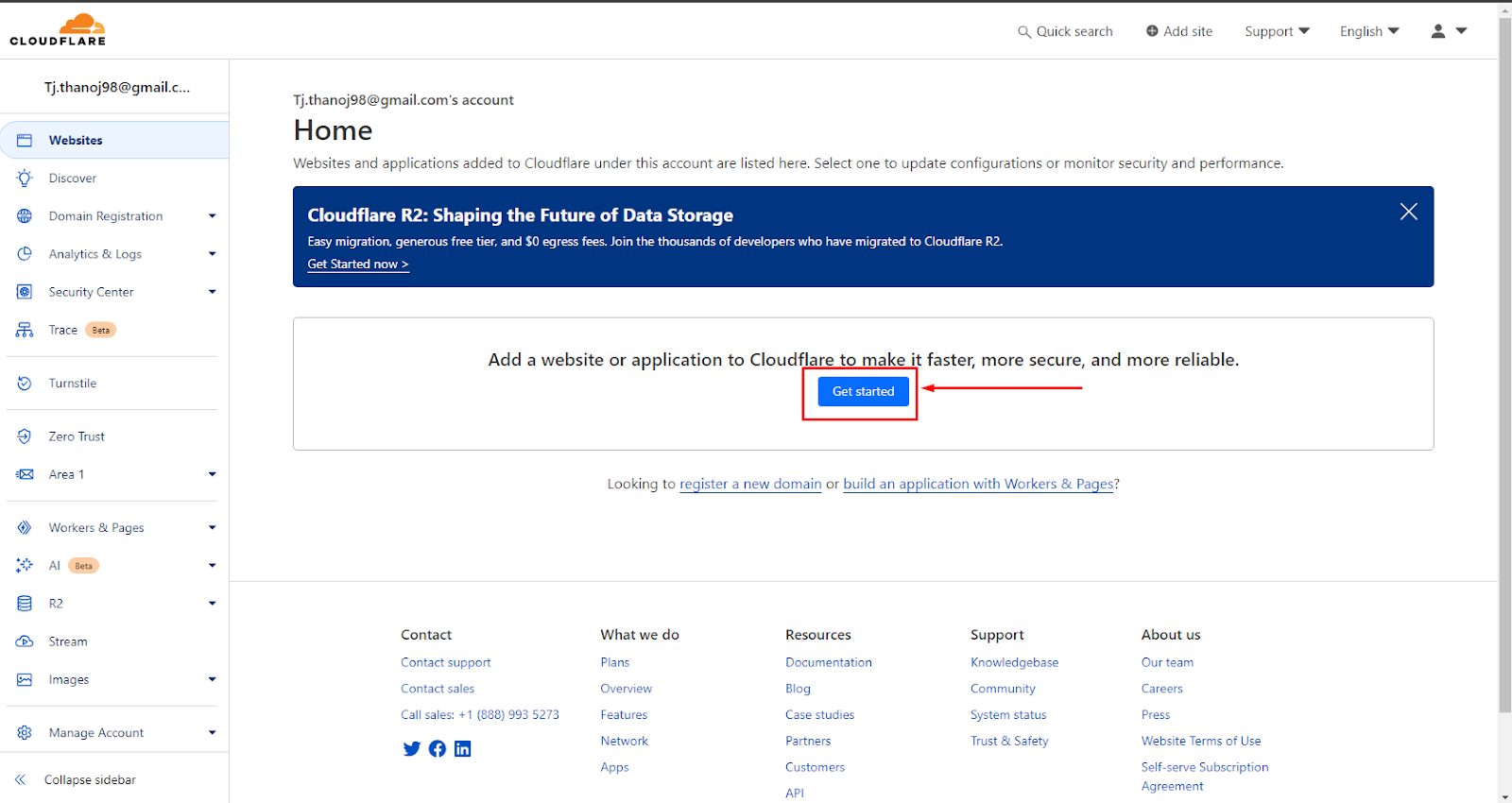The height and width of the screenshot is (803, 1512).
Task: Click the Turnstile icon
Action: (x=25, y=384)
